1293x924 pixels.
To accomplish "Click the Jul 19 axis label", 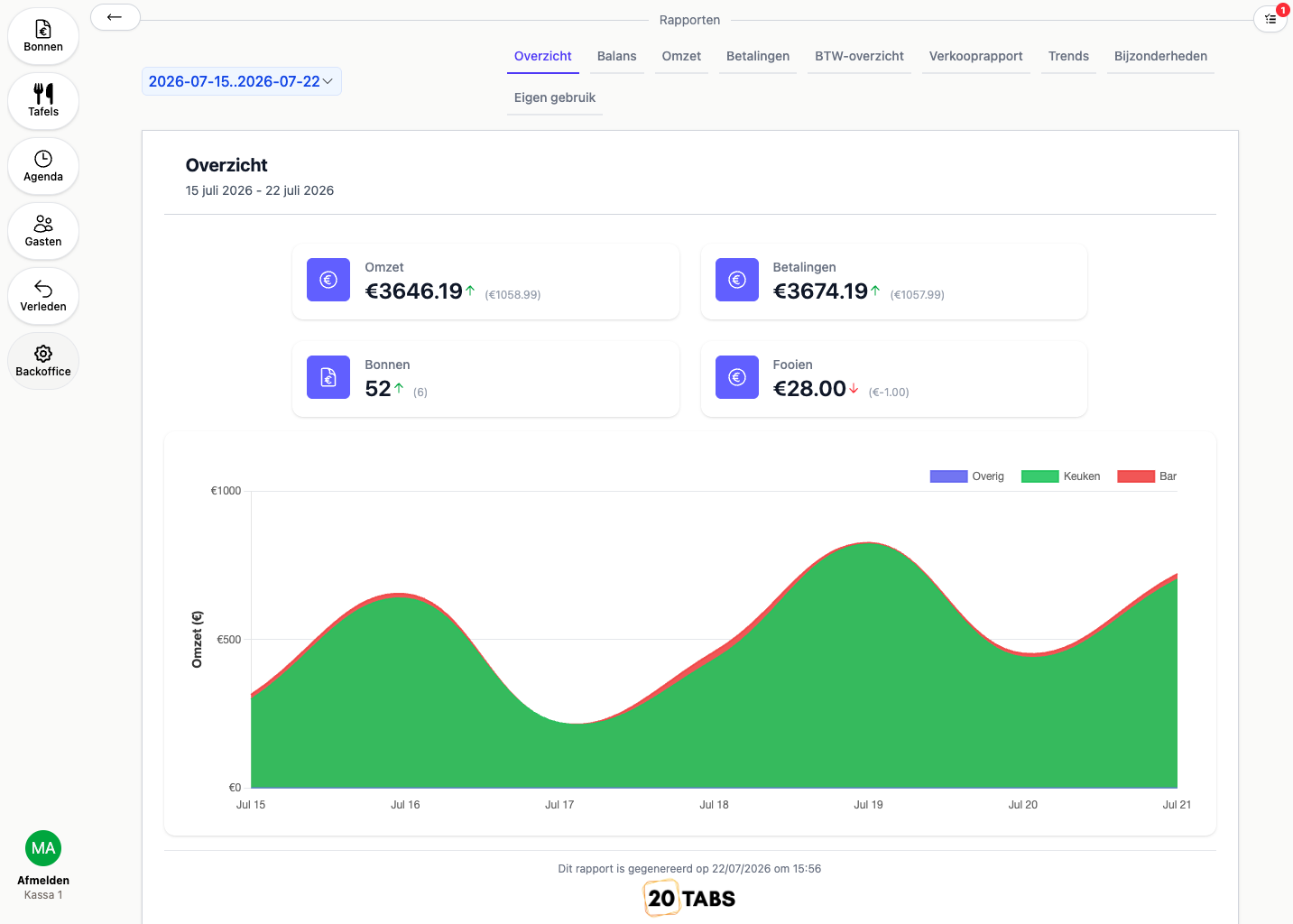I will click(x=868, y=805).
